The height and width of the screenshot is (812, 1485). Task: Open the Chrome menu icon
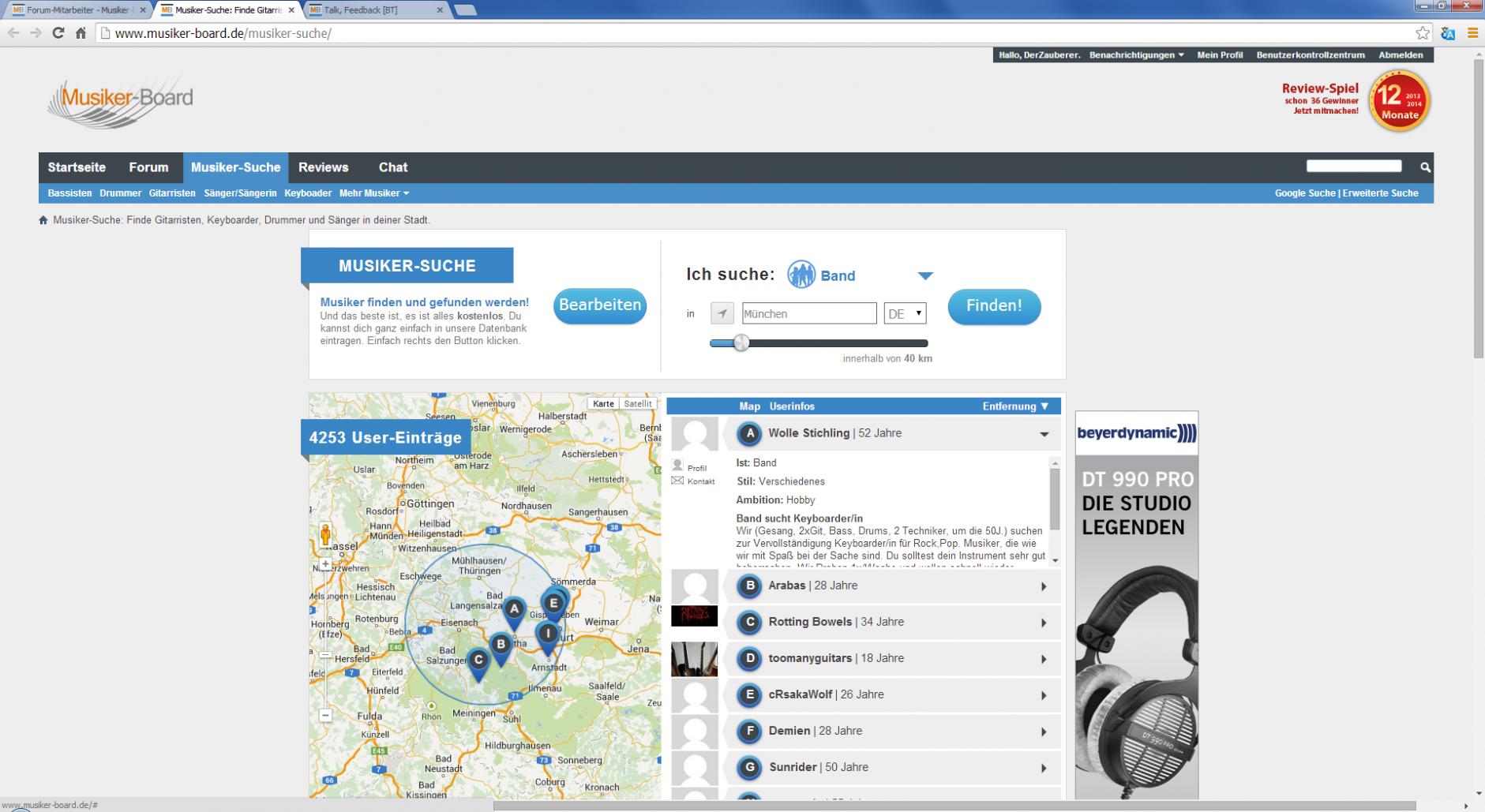tap(1472, 33)
